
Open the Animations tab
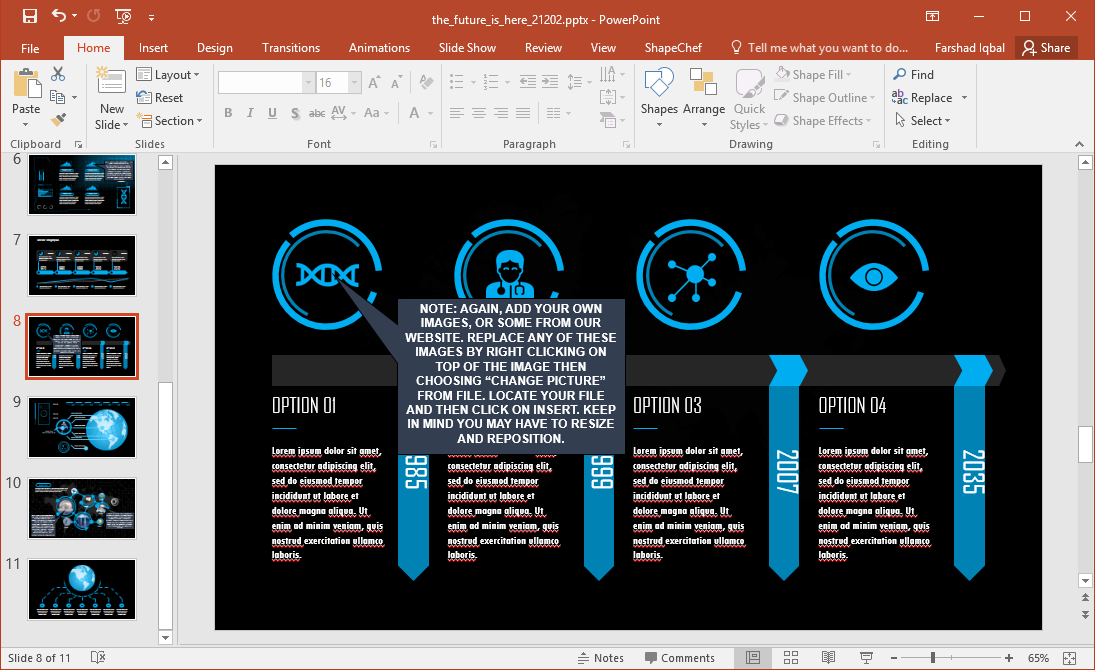point(379,48)
